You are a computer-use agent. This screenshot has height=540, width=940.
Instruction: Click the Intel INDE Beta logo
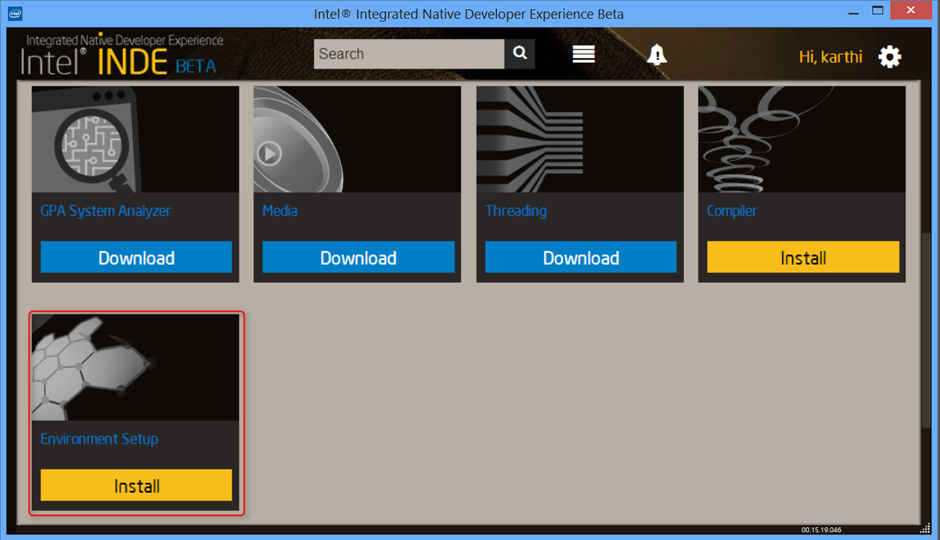tap(122, 55)
